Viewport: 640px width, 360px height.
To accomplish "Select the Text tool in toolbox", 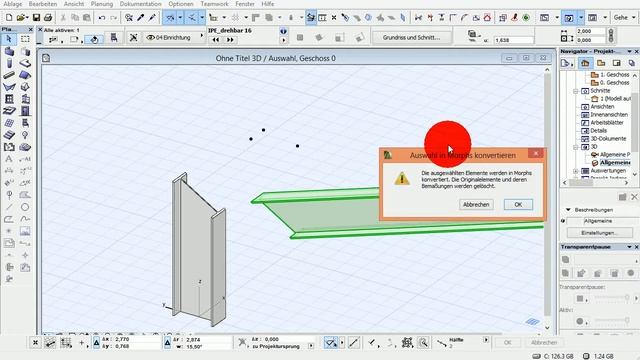I will pyautogui.click(x=9, y=159).
